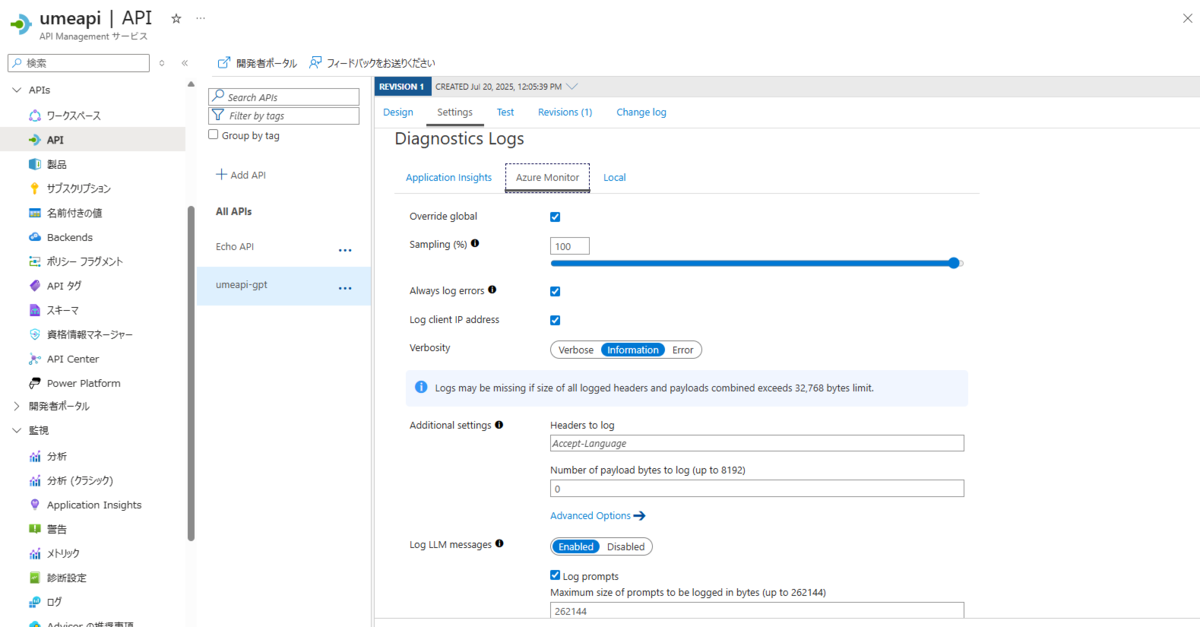Select the Azure Monitor tab
Screen dimensions: 1200x627
(x=547, y=177)
